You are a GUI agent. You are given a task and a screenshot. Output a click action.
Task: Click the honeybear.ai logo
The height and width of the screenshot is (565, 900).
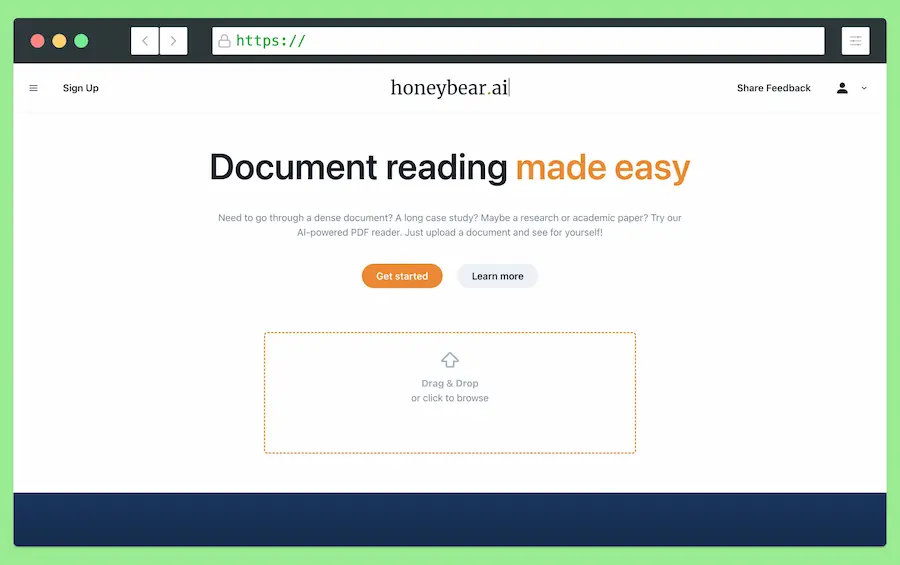[449, 88]
